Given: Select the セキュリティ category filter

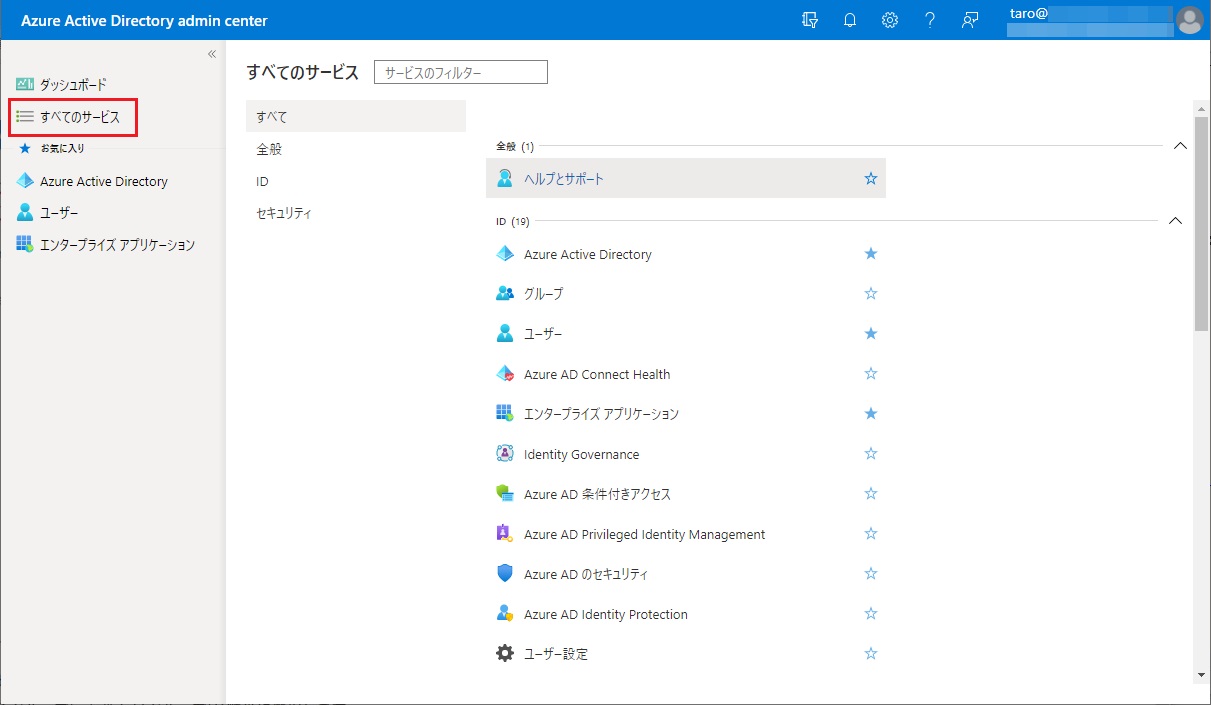Looking at the screenshot, I should pyautogui.click(x=284, y=213).
